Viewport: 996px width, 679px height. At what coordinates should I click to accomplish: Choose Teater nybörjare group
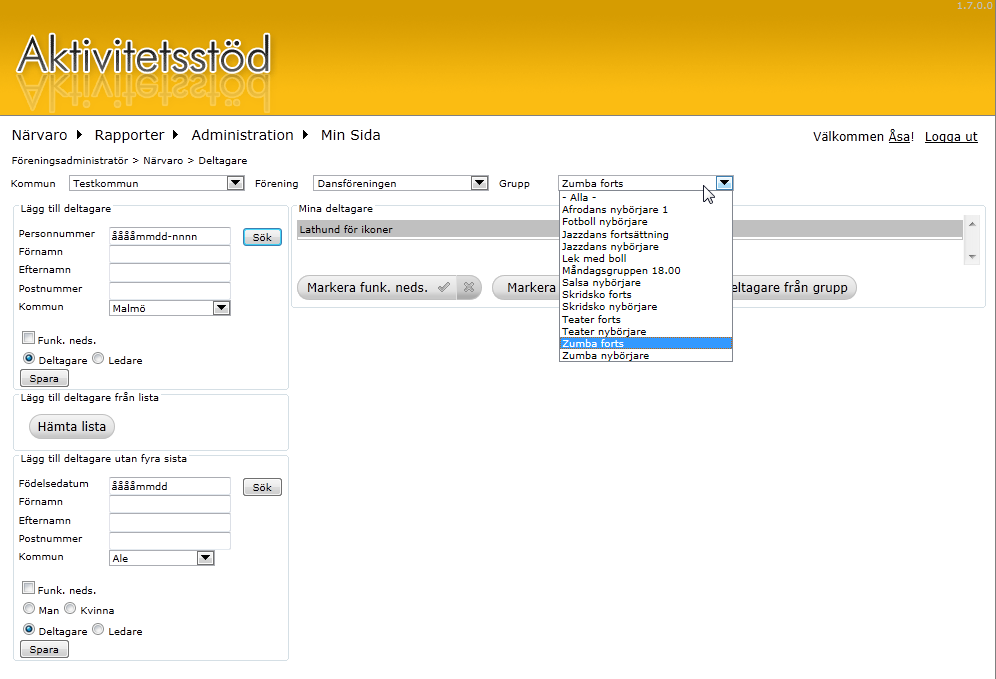645,332
